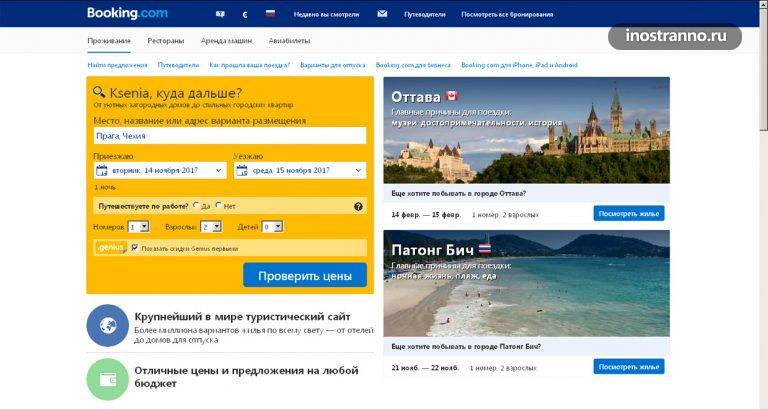Expand the Номеров rooms dropdown
Viewport: 768px width, 409px height.
[139, 227]
